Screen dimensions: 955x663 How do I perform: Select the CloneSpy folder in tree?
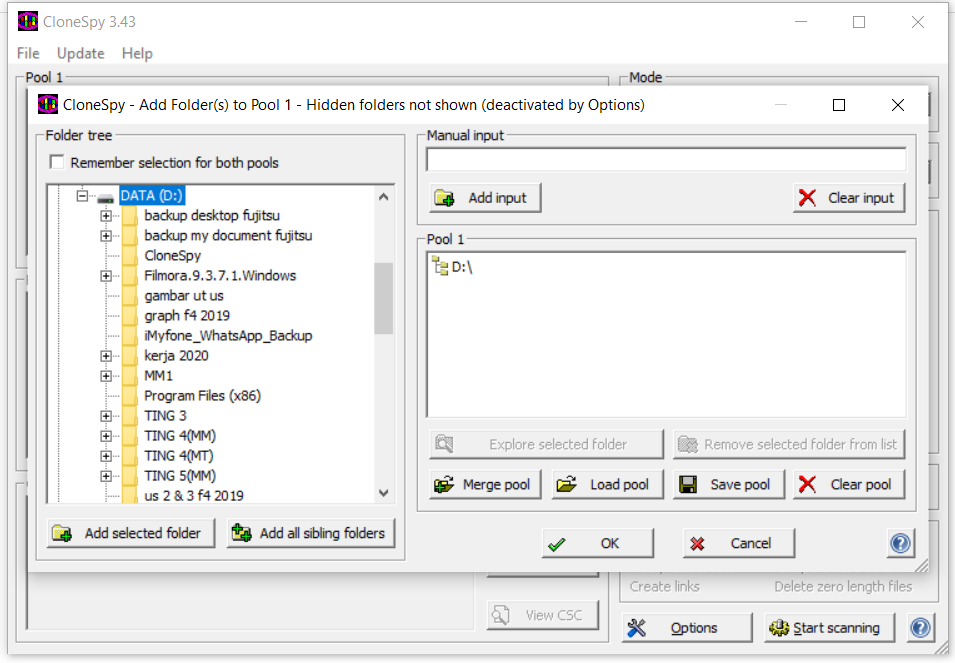pos(172,256)
